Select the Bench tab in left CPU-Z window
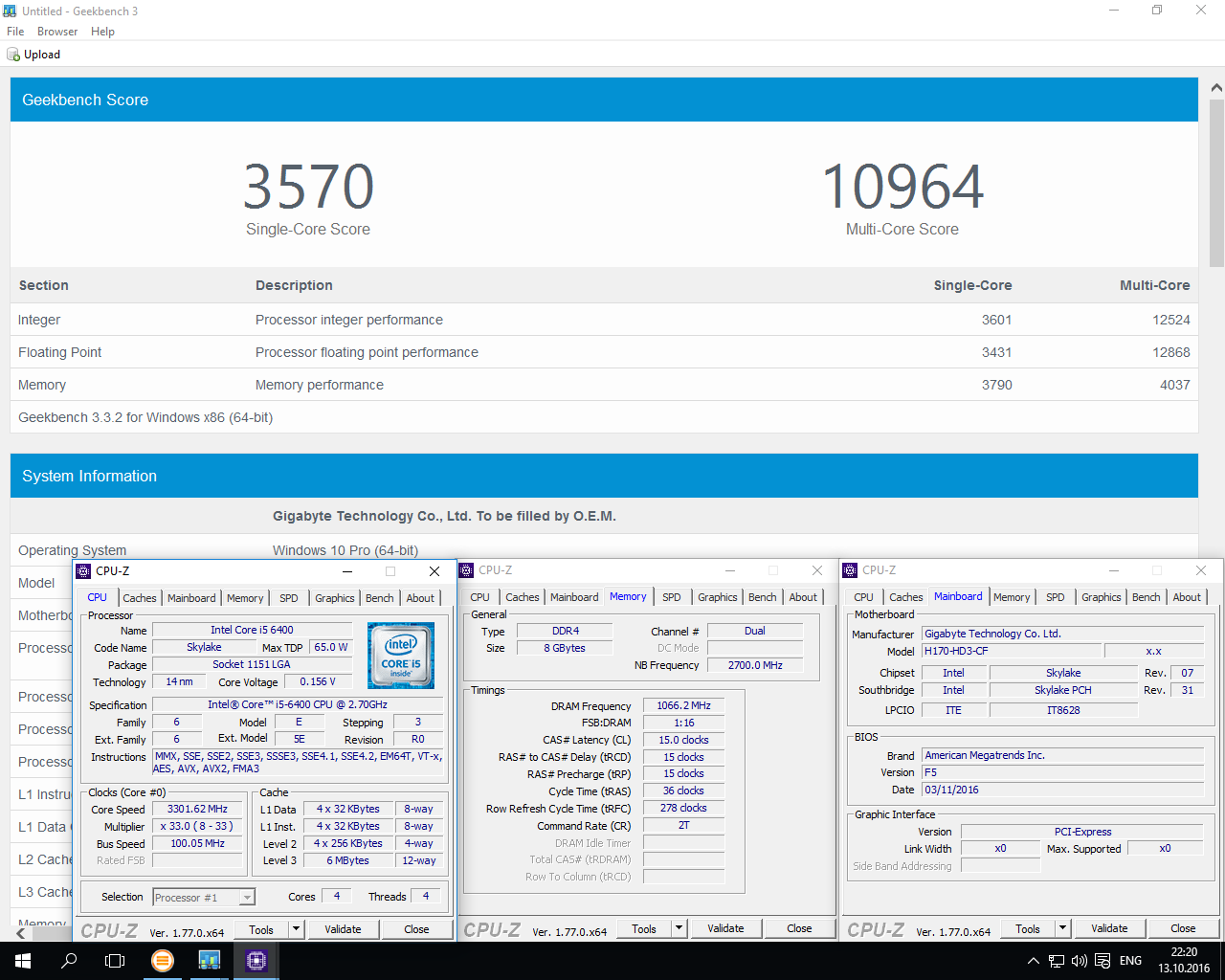The height and width of the screenshot is (980, 1225). click(x=380, y=598)
